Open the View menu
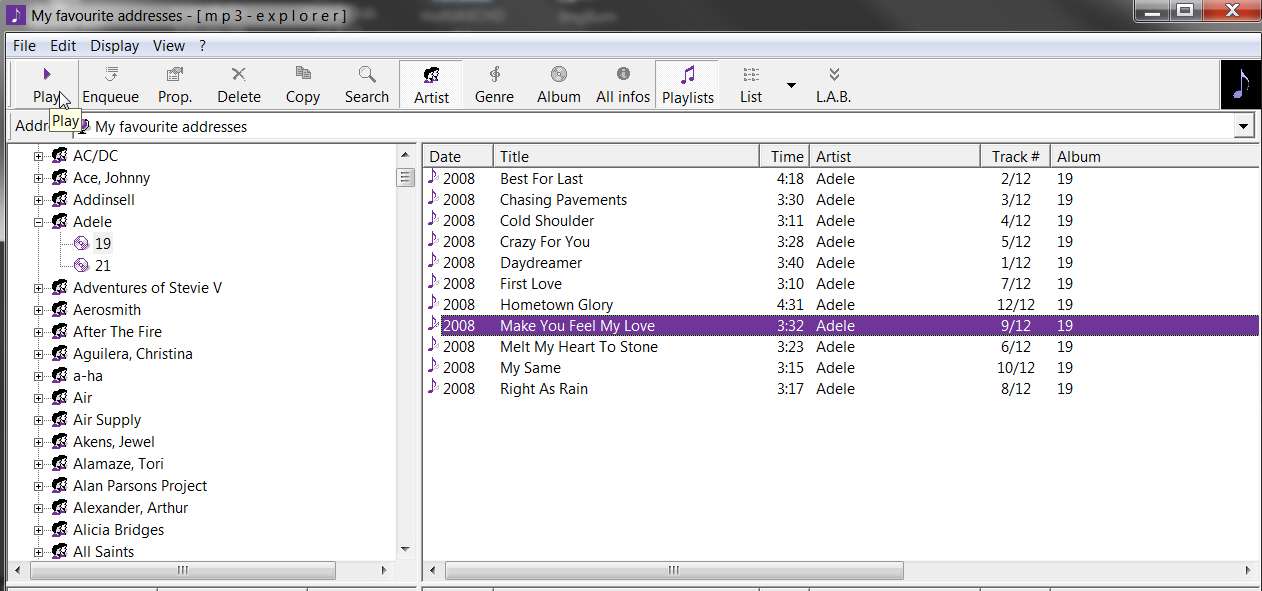The width and height of the screenshot is (1262, 591). point(169,46)
